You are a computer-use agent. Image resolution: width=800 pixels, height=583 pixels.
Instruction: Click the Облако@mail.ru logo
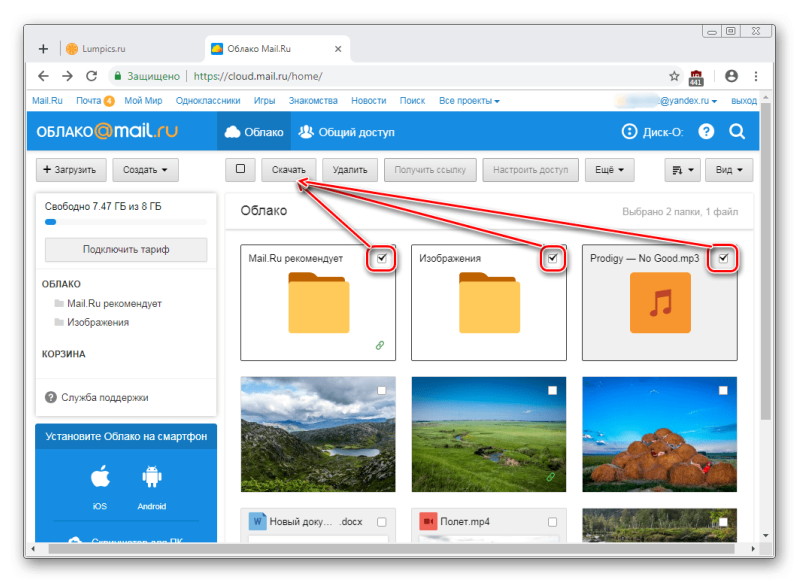[x=107, y=131]
